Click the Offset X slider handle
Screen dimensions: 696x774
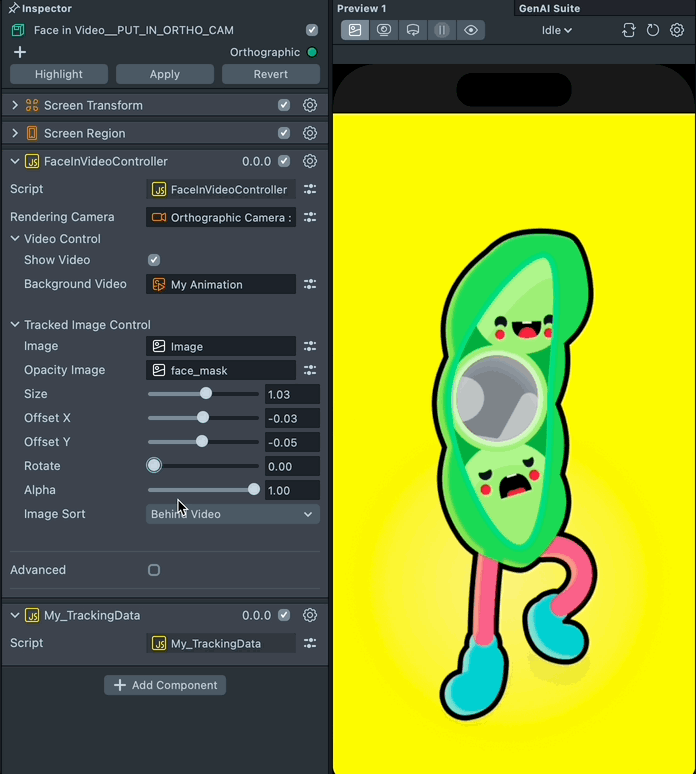tap(203, 418)
